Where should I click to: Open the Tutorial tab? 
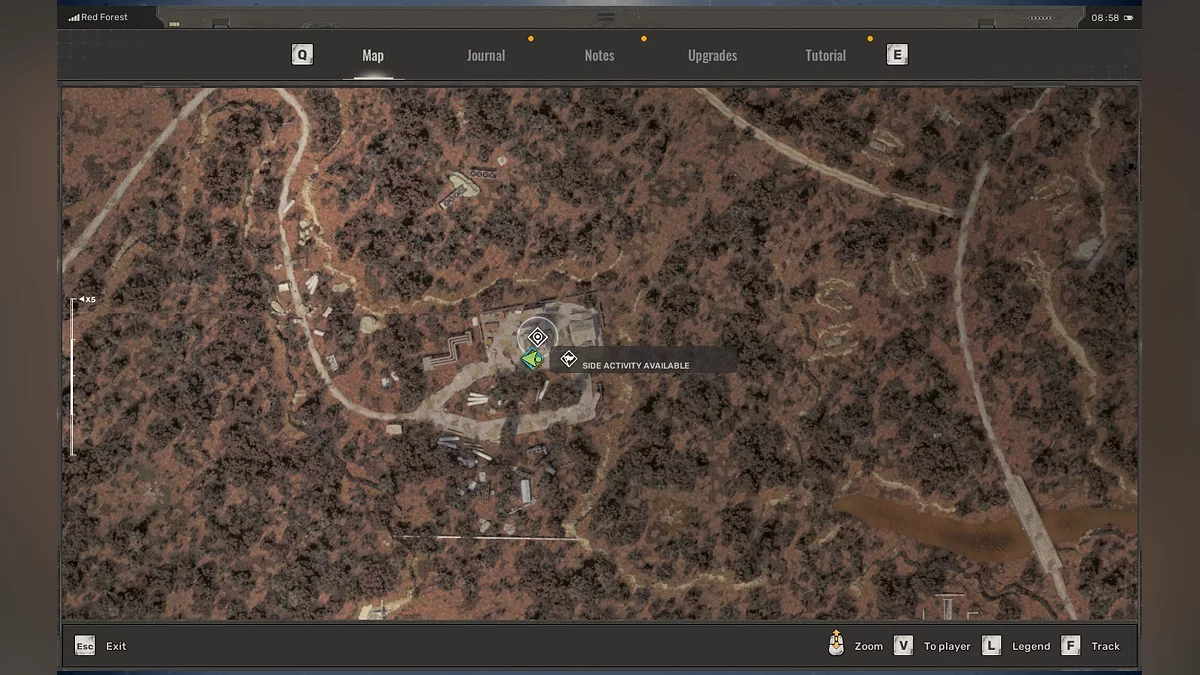[x=825, y=56]
